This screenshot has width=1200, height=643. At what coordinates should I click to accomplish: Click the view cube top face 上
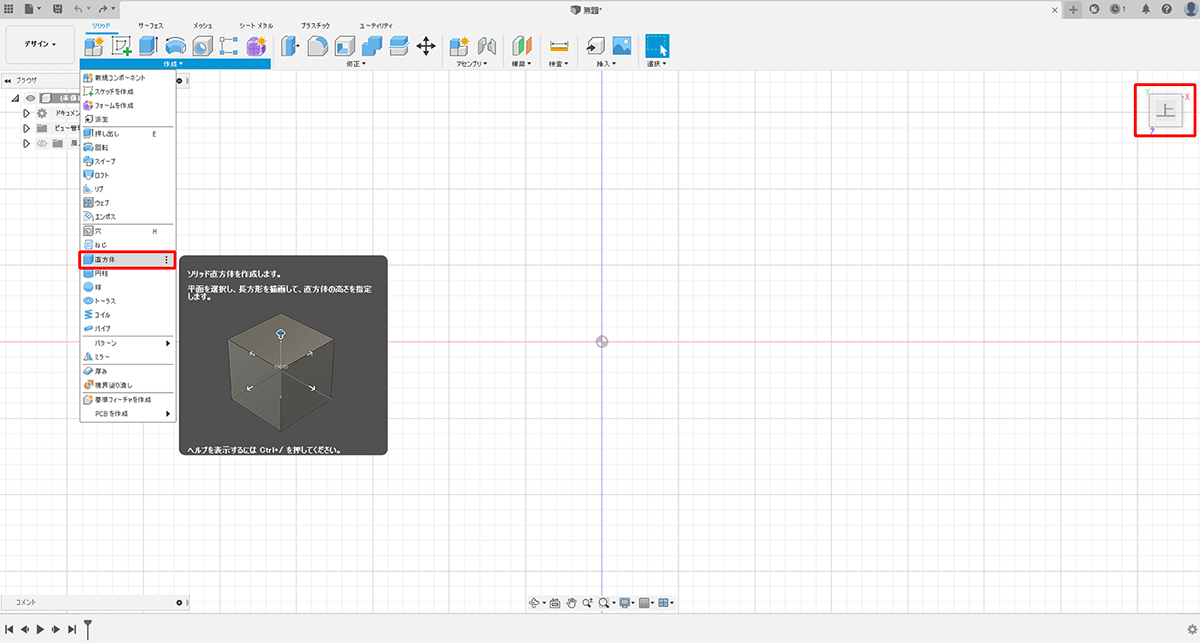tap(1166, 111)
